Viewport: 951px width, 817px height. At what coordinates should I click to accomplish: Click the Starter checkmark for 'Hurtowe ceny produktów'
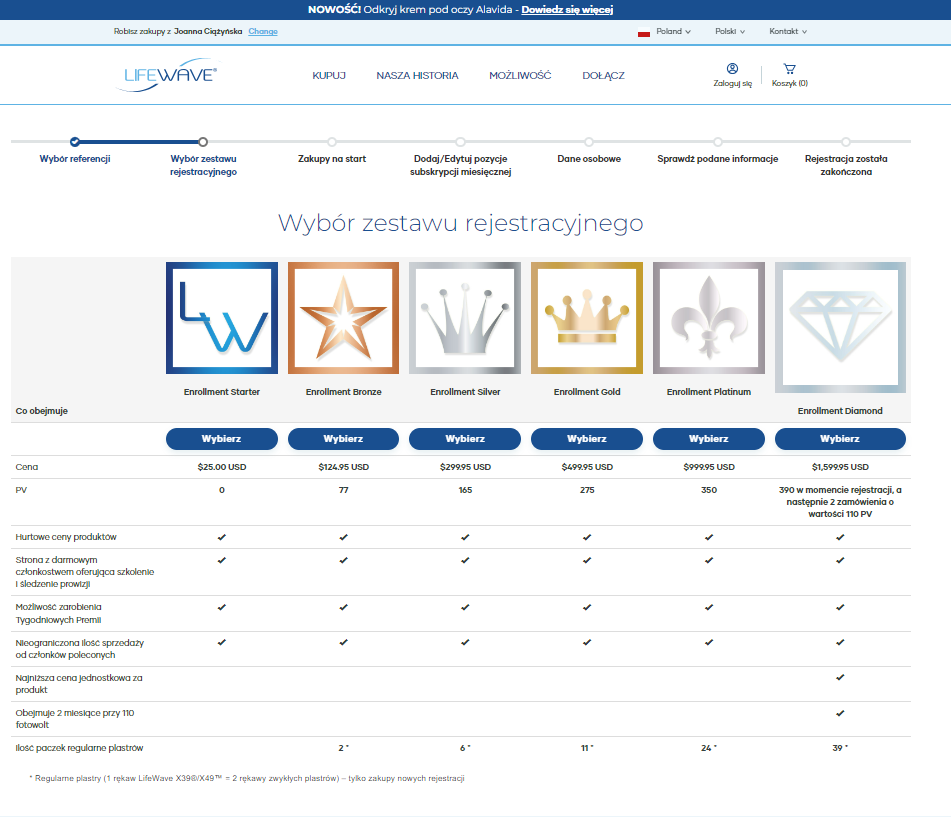coord(222,537)
